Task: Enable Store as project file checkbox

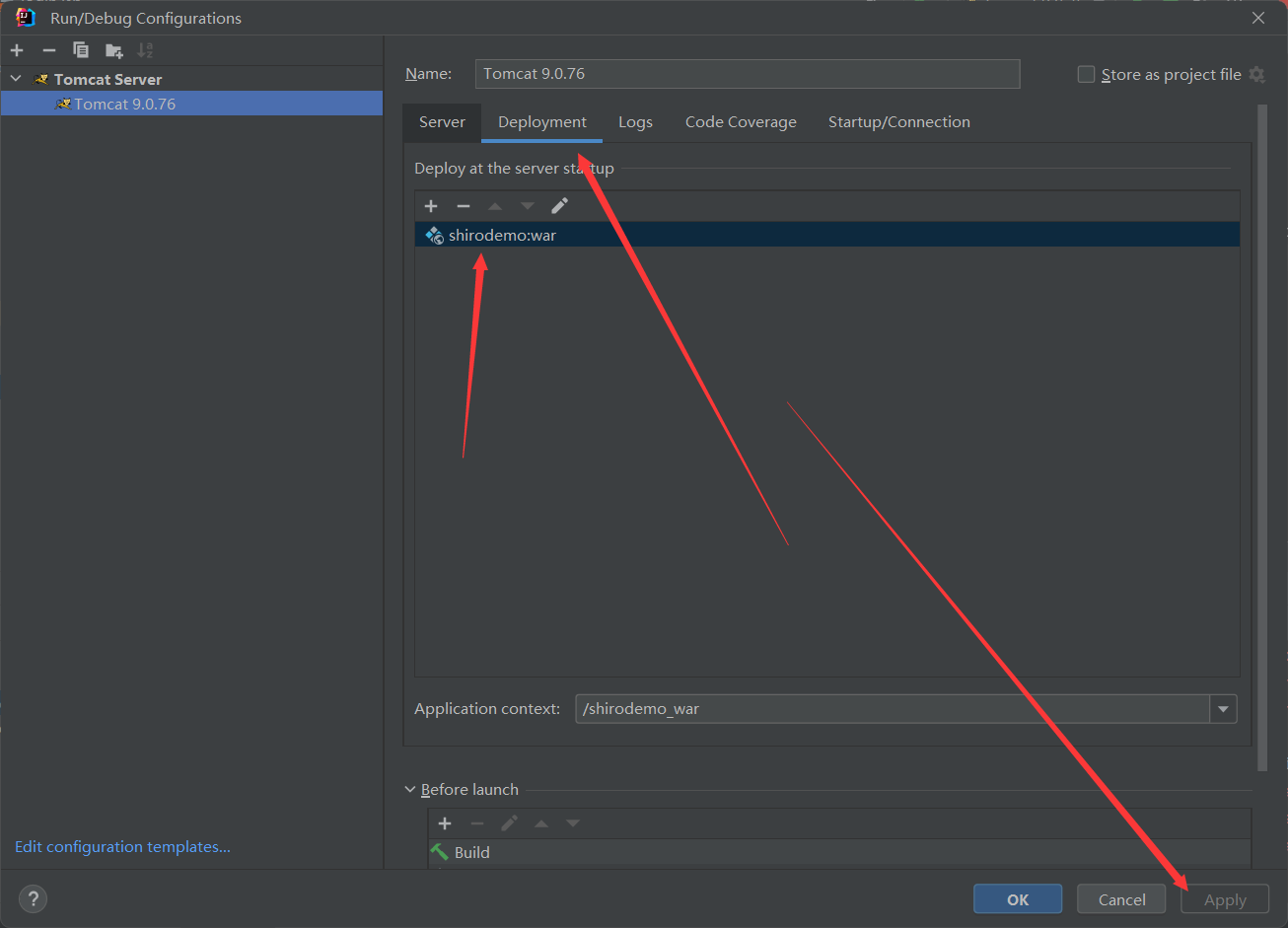Action: (x=1086, y=75)
